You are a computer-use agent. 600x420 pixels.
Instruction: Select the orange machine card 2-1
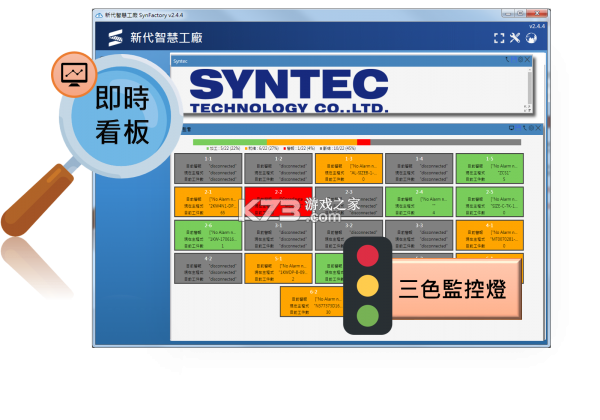click(x=208, y=202)
